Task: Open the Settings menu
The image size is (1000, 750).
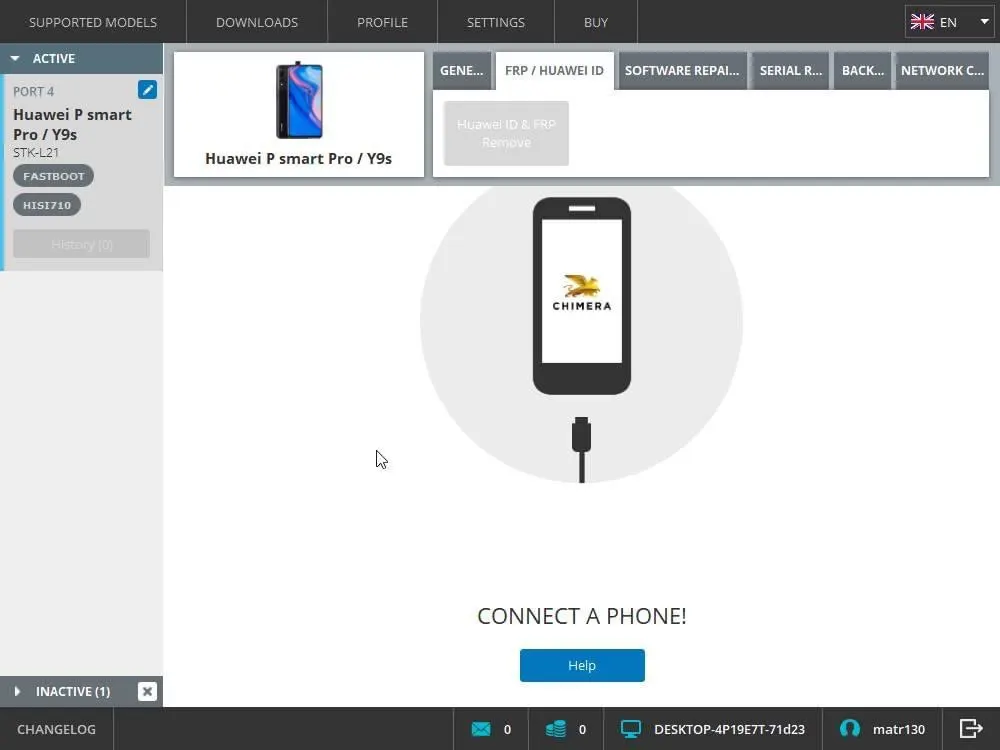Action: pyautogui.click(x=496, y=22)
